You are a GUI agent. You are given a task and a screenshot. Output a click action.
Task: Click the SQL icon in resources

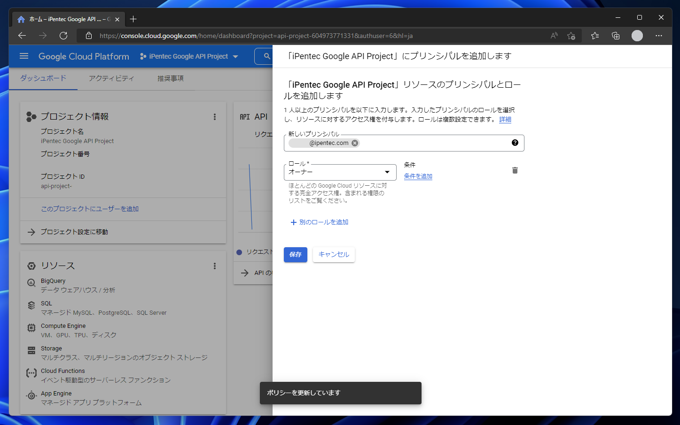[31, 305]
